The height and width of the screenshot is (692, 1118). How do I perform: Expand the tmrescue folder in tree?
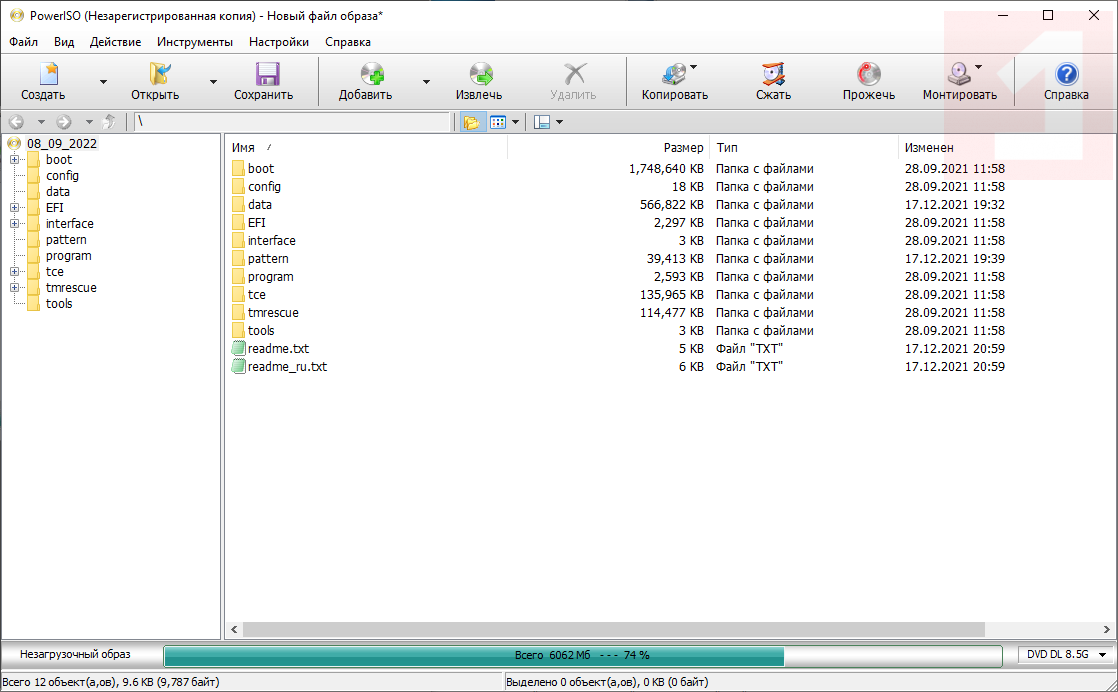tap(14, 288)
